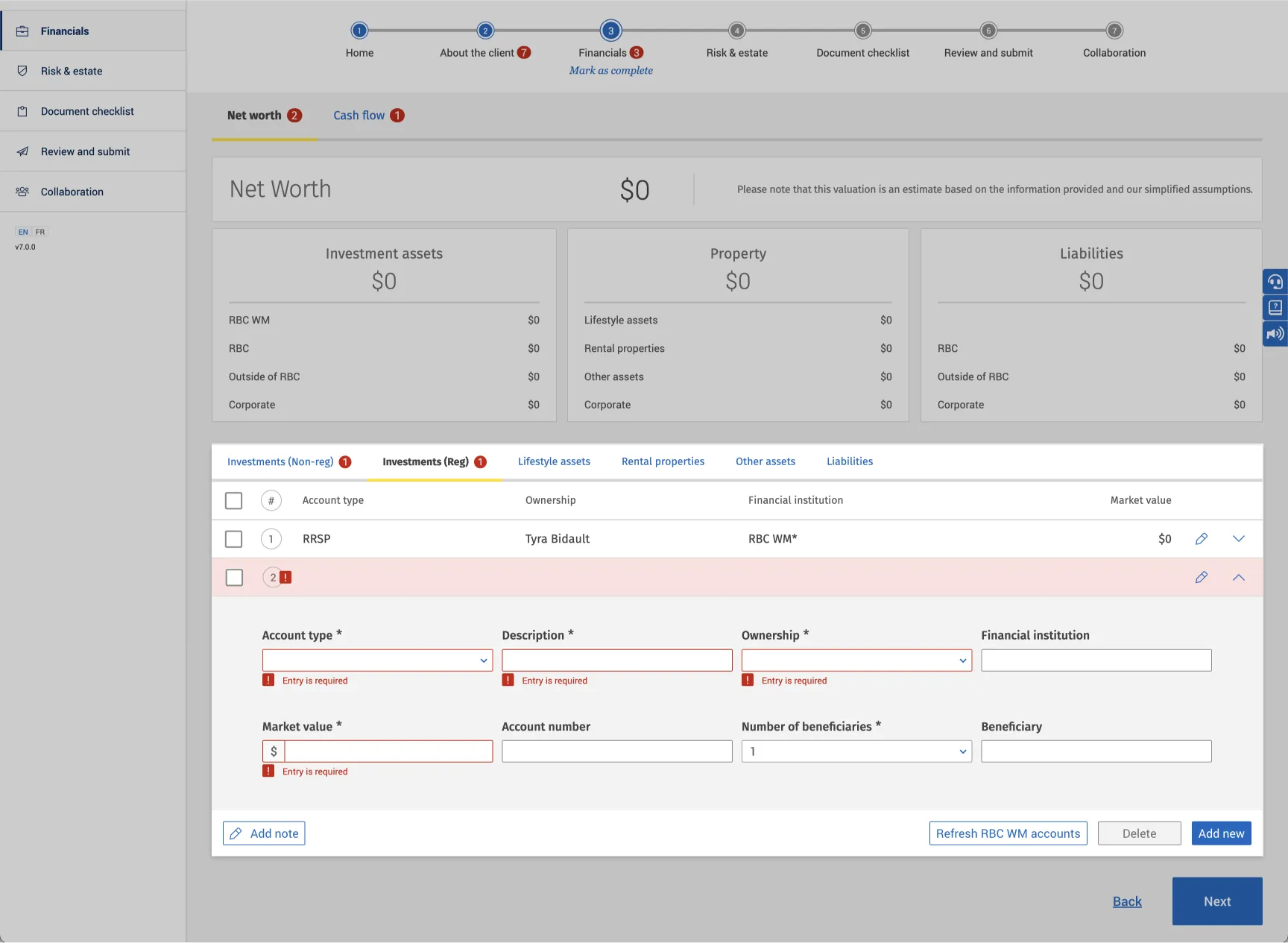Expand the RRSP row chevron
1288x943 pixels.
pyautogui.click(x=1238, y=539)
